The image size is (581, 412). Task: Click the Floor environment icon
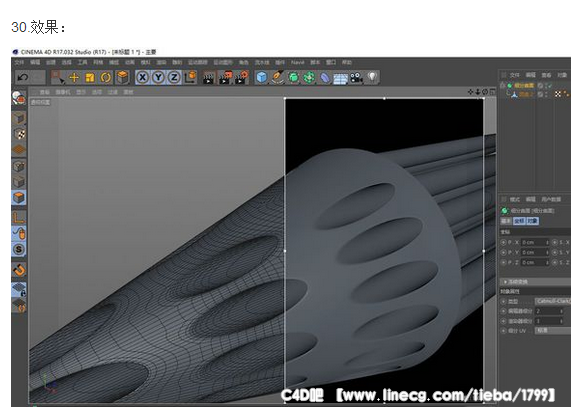point(341,78)
